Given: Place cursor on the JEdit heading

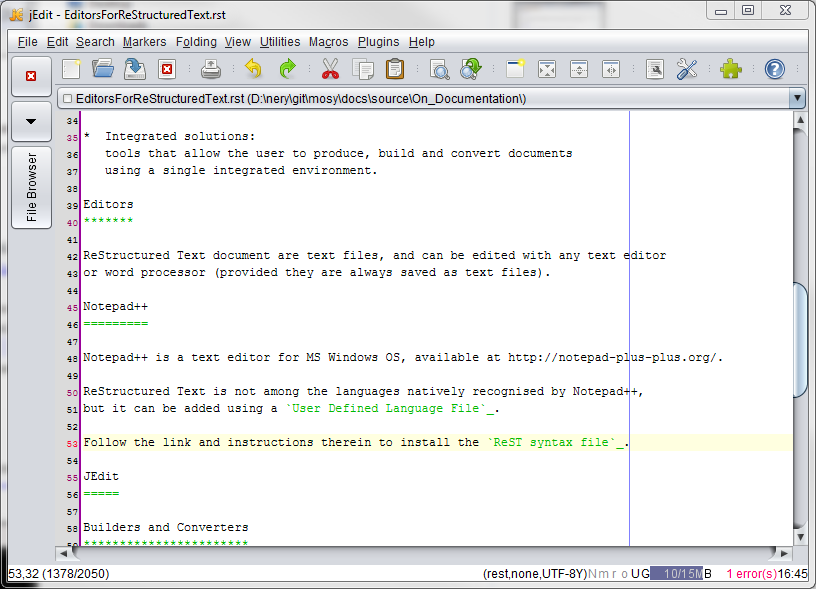Looking at the screenshot, I should click(101, 477).
